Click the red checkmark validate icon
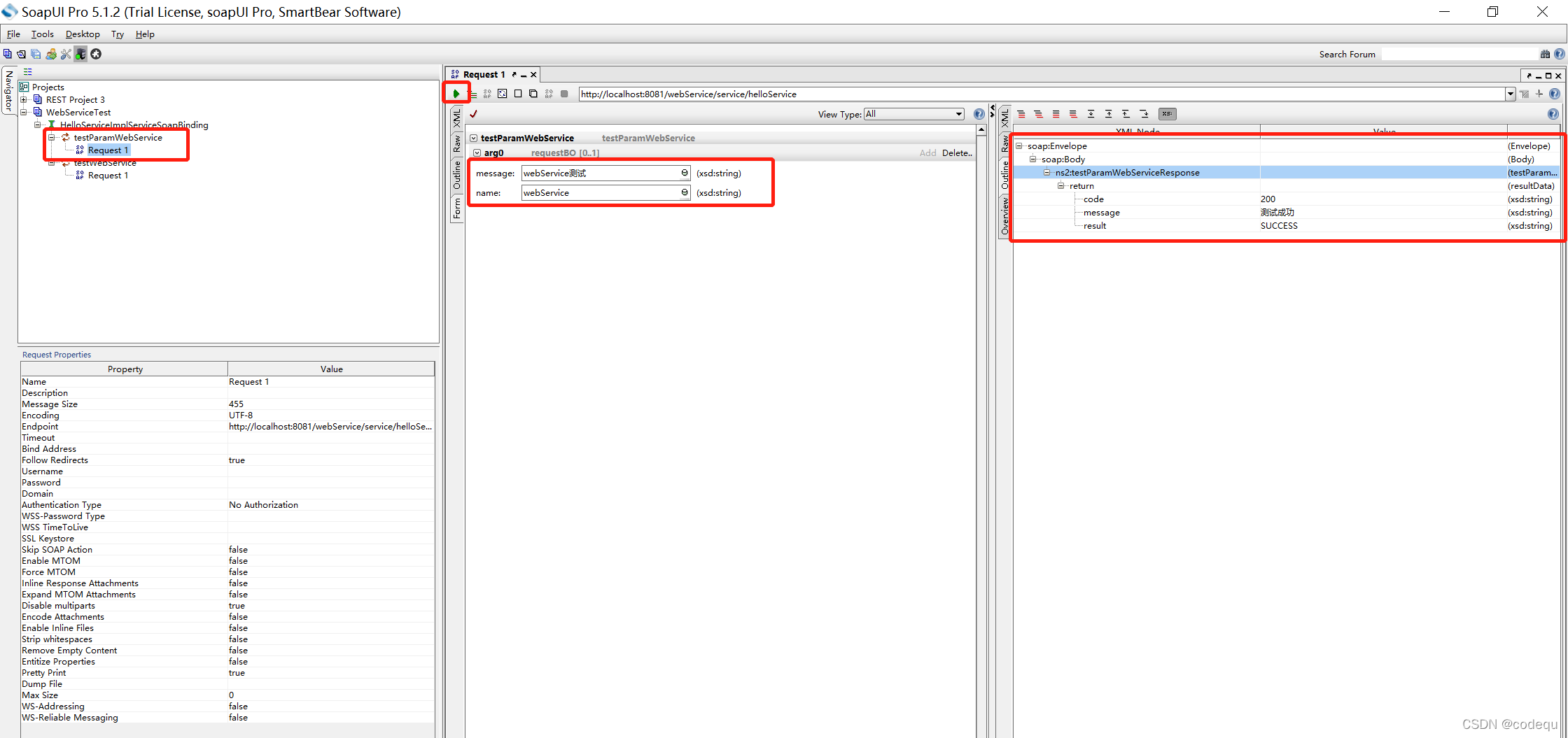 coord(474,114)
